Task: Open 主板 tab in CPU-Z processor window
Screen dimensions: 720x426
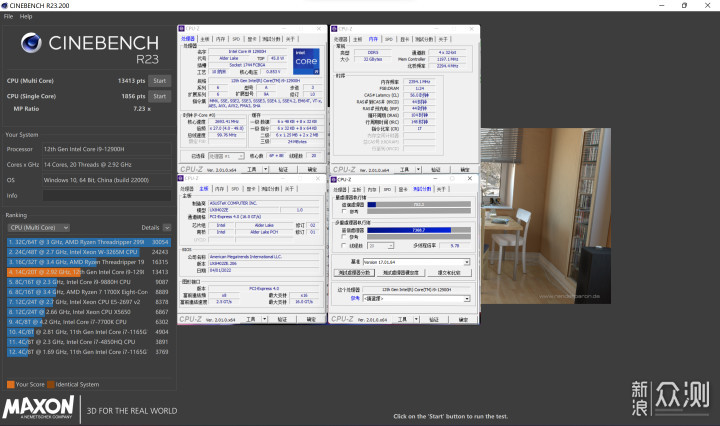Action: pos(205,39)
